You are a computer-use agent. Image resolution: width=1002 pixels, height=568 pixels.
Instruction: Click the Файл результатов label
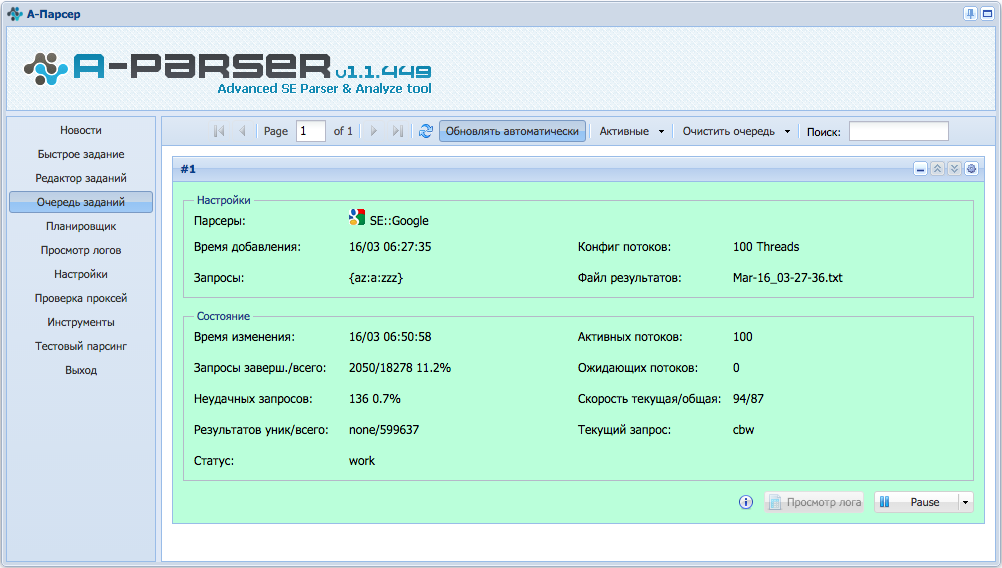click(629, 278)
